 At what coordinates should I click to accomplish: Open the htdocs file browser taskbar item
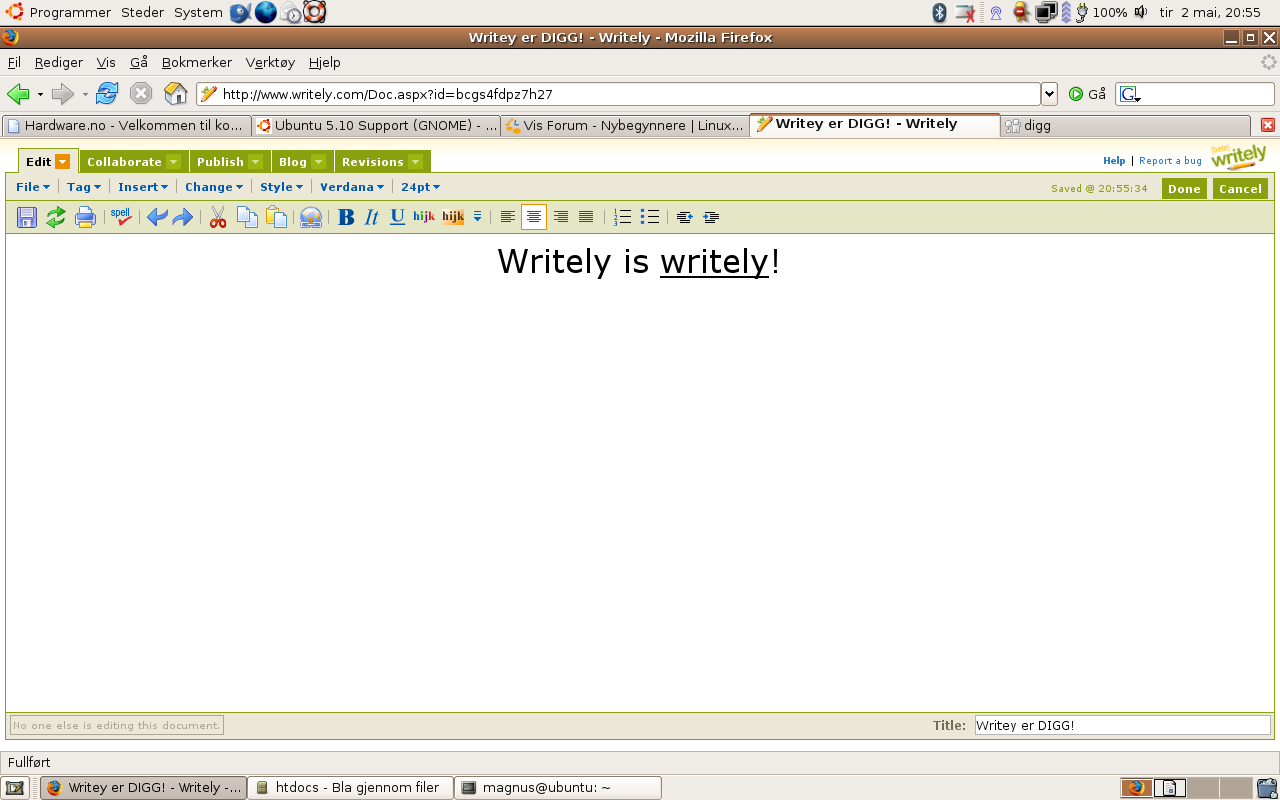point(351,788)
